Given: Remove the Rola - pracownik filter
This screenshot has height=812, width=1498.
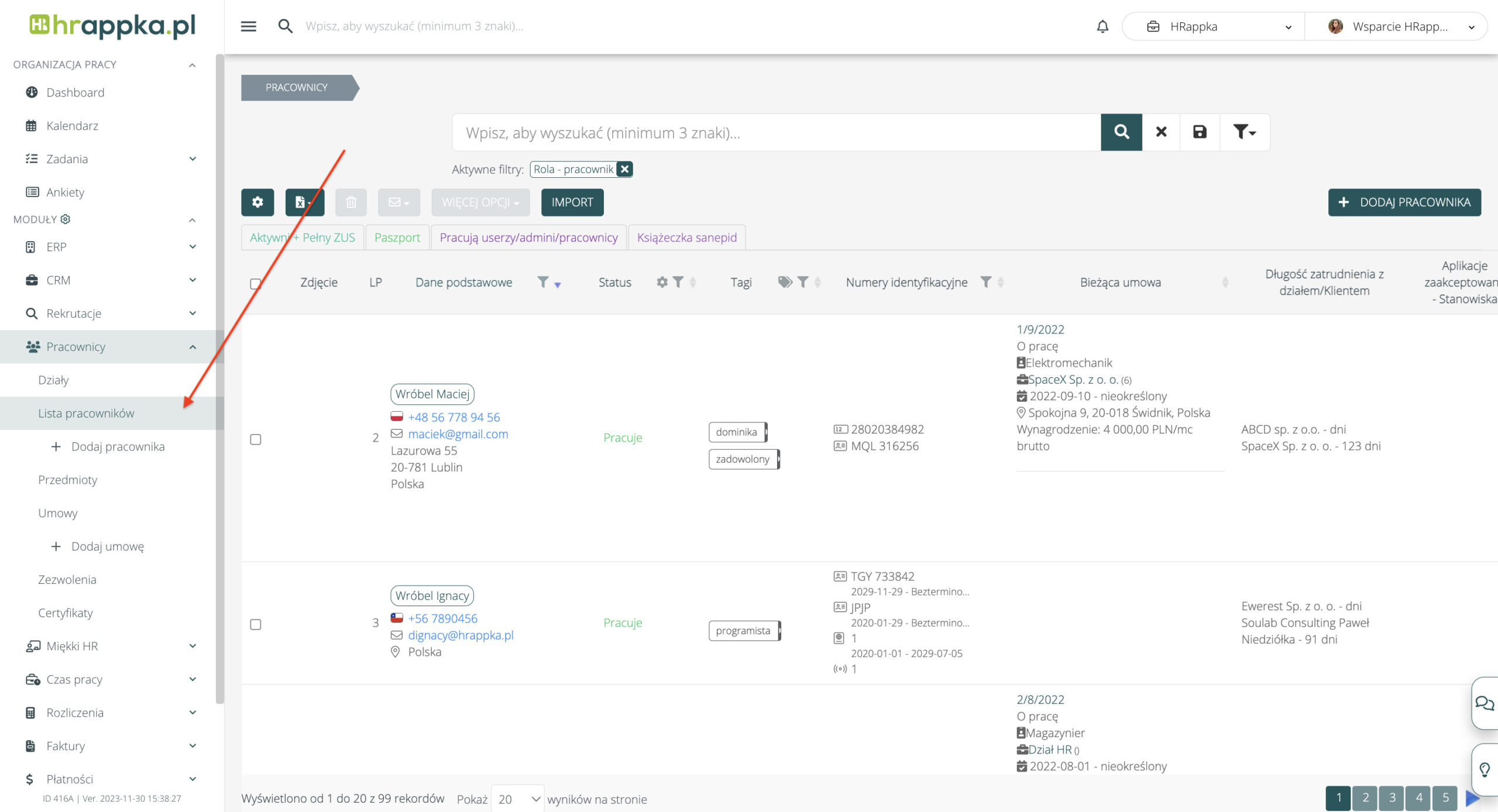Looking at the screenshot, I should click(625, 169).
